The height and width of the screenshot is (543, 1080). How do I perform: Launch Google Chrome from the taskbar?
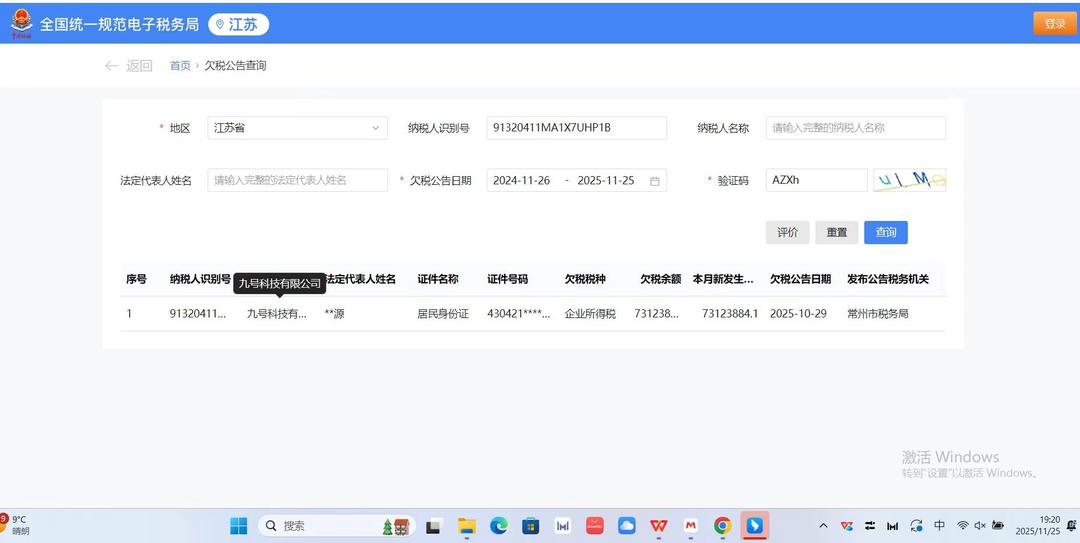click(722, 526)
